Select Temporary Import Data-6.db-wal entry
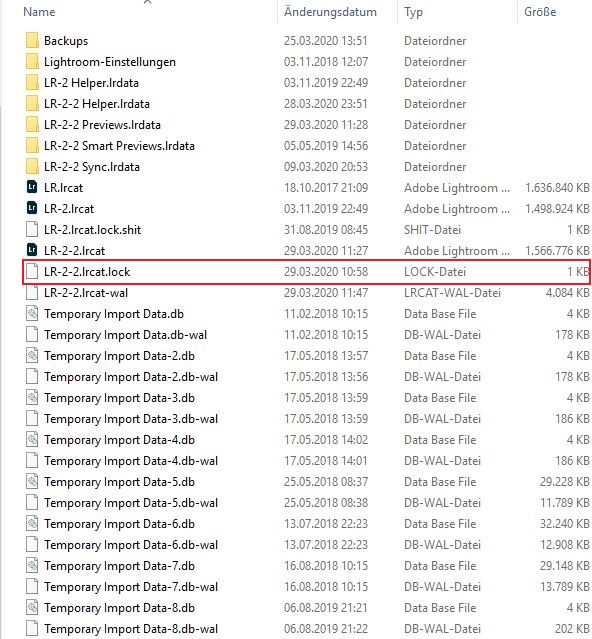Image resolution: width=592 pixels, height=639 pixels. (x=307, y=544)
